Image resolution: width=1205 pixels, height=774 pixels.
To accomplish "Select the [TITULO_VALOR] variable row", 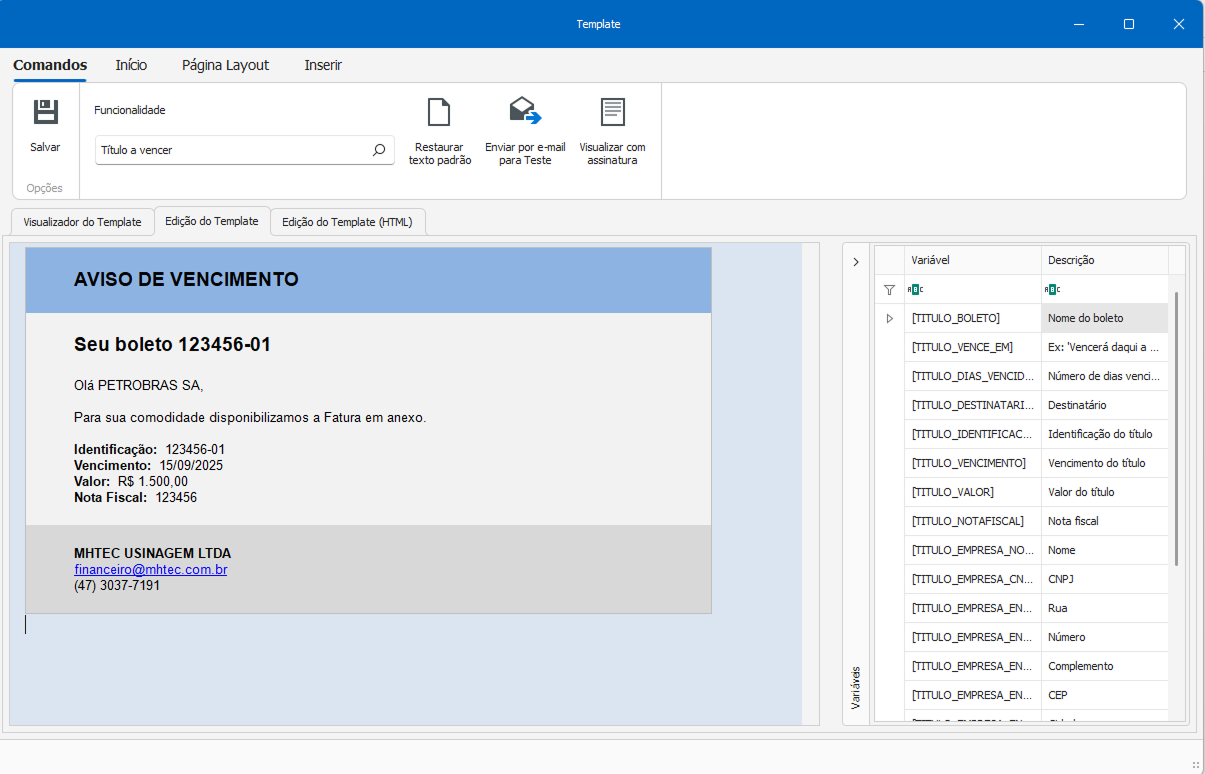I will point(971,492).
